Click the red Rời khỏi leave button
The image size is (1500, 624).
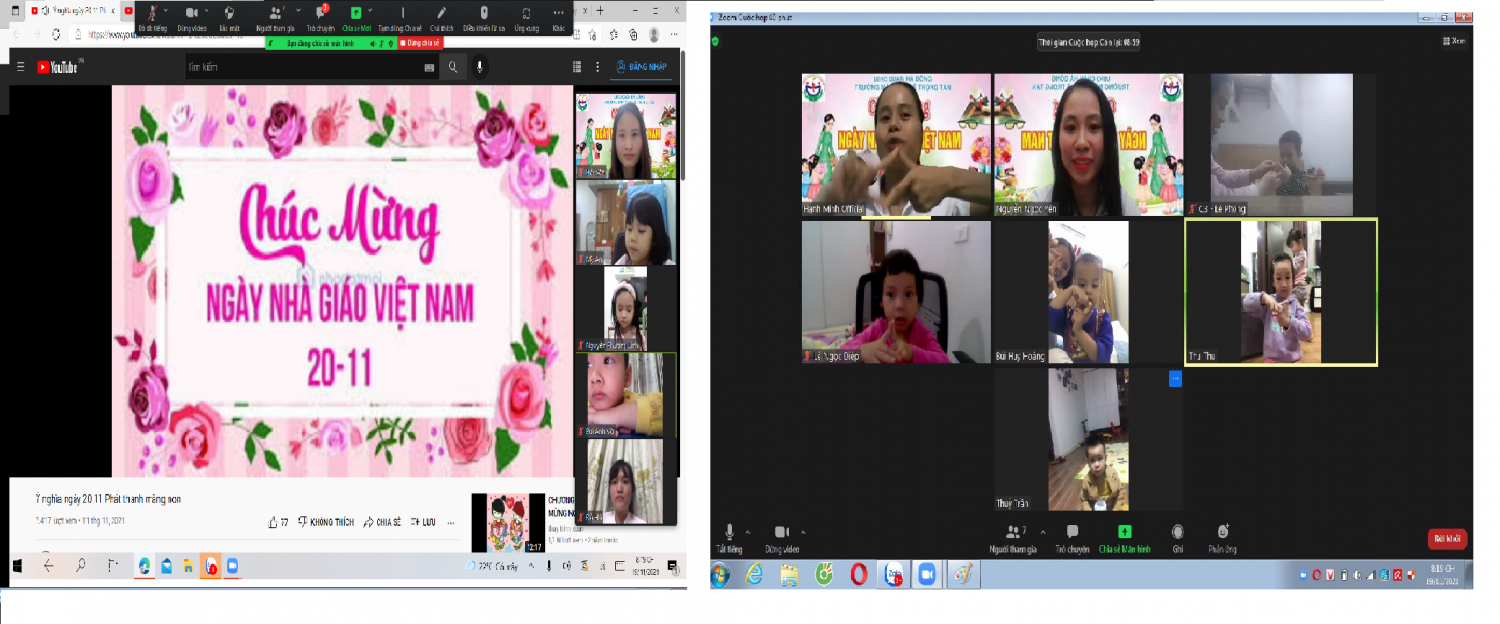coord(1447,538)
